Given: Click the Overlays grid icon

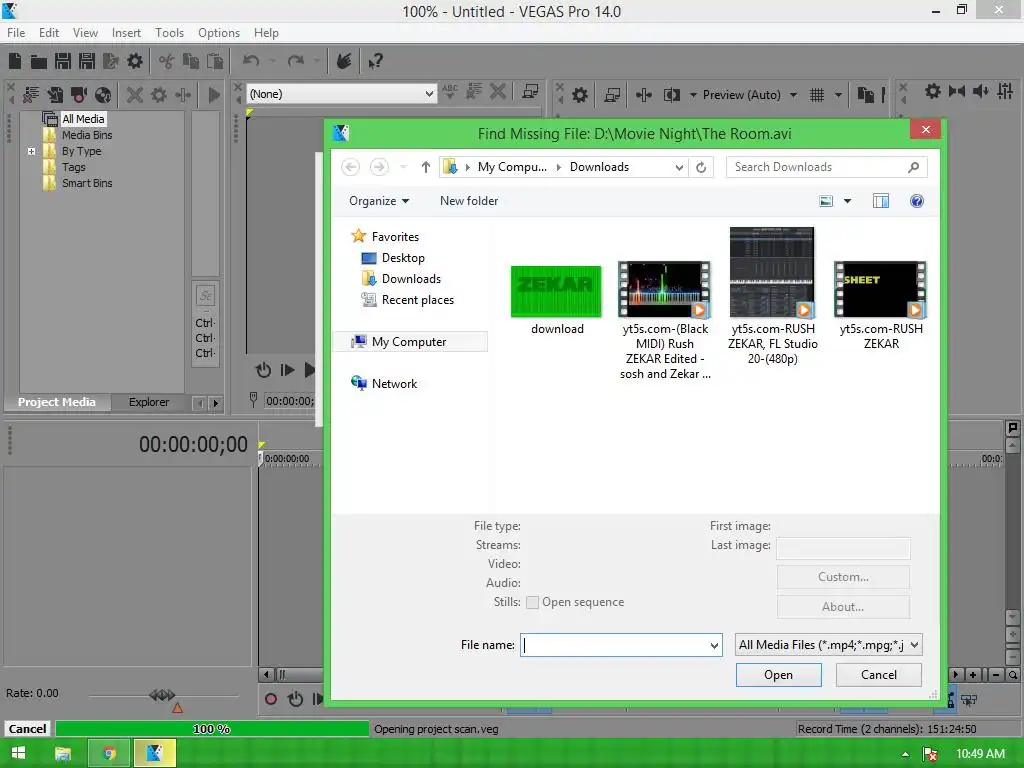Looking at the screenshot, I should (817, 95).
